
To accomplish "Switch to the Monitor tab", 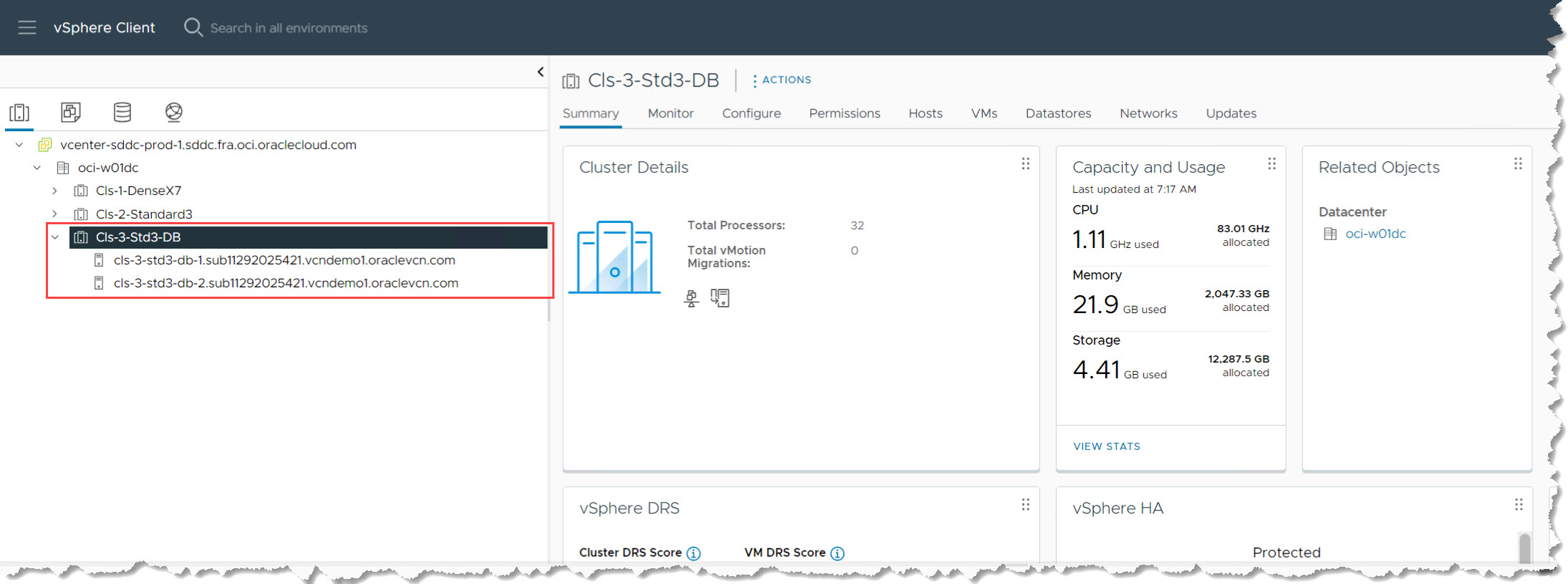I will [670, 113].
